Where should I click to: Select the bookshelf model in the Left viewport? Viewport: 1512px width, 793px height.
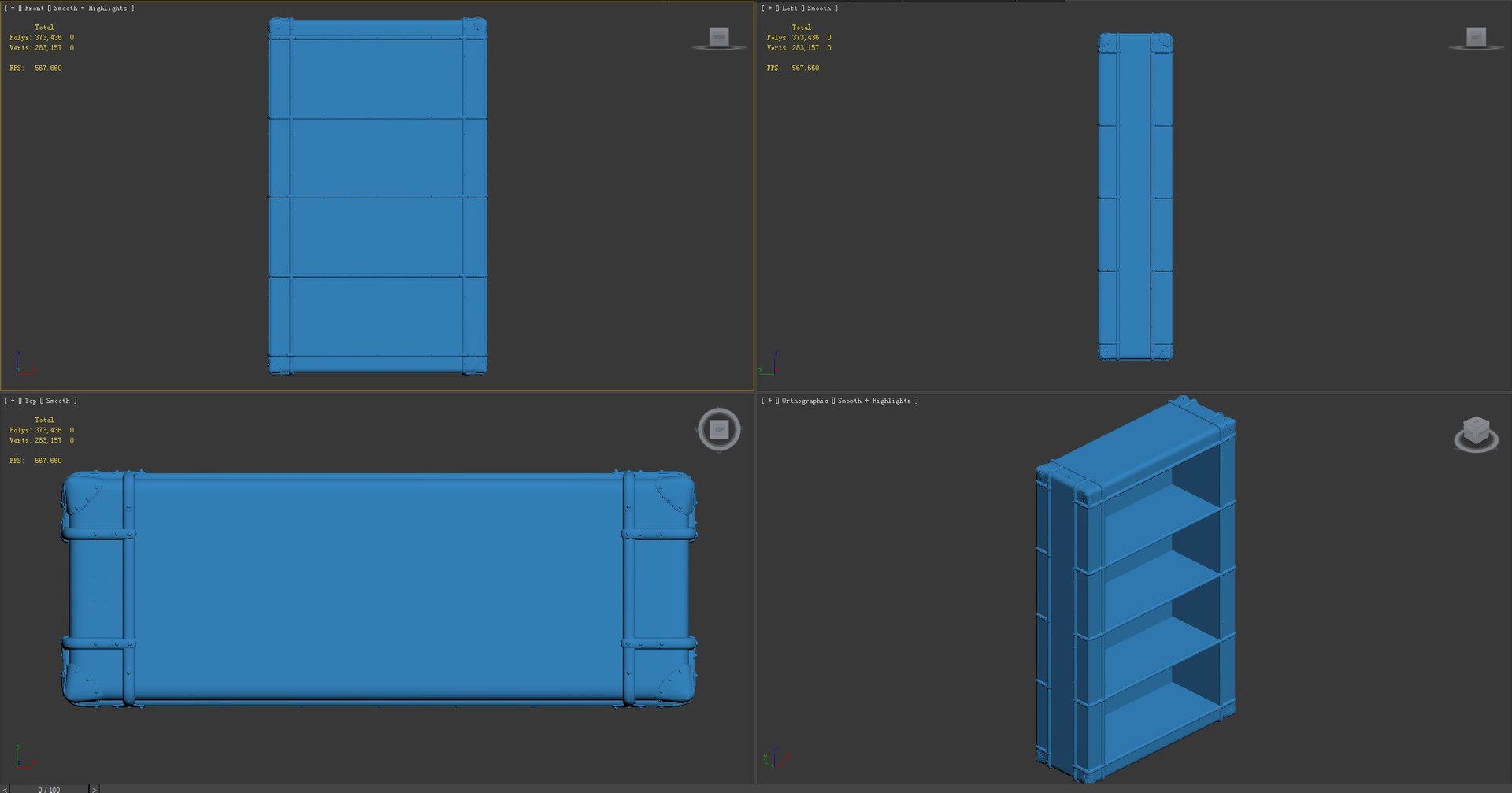point(1135,197)
